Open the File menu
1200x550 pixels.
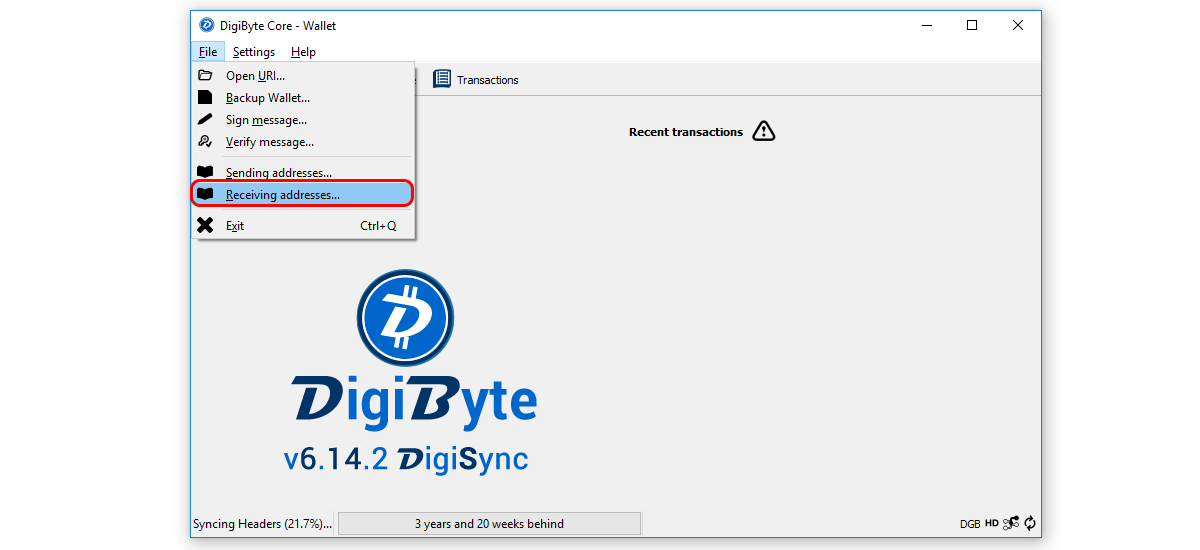point(208,52)
